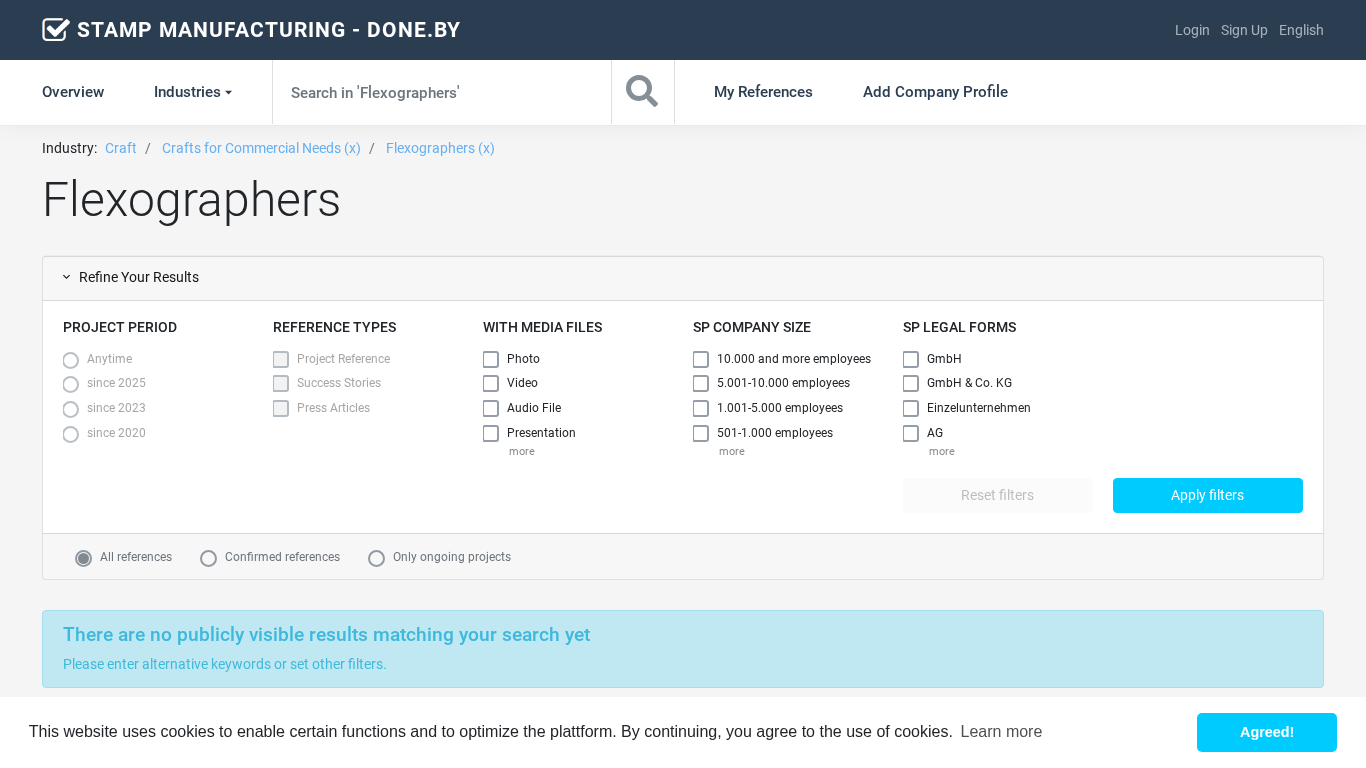Check the Photo media filter

click(x=491, y=359)
